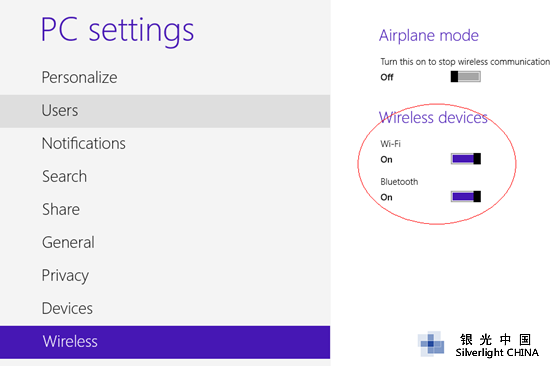Disable the Wi-Fi toggle
Image resolution: width=554 pixels, height=366 pixels.
465,159
